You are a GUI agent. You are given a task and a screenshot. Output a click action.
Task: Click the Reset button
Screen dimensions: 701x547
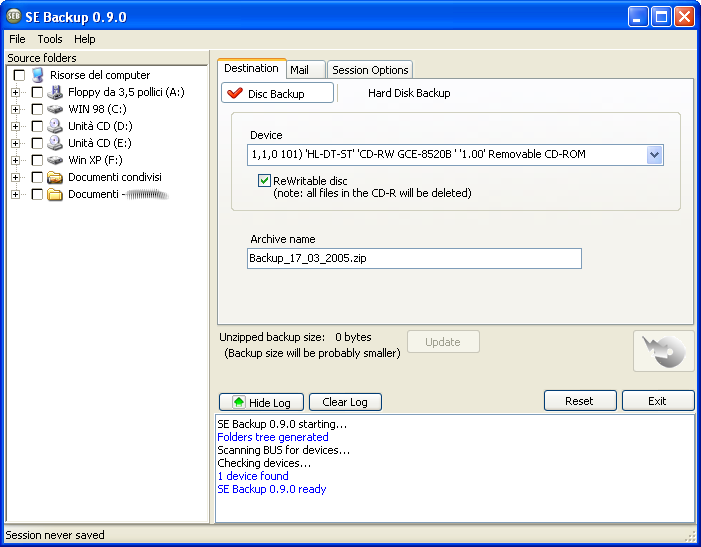pos(580,401)
